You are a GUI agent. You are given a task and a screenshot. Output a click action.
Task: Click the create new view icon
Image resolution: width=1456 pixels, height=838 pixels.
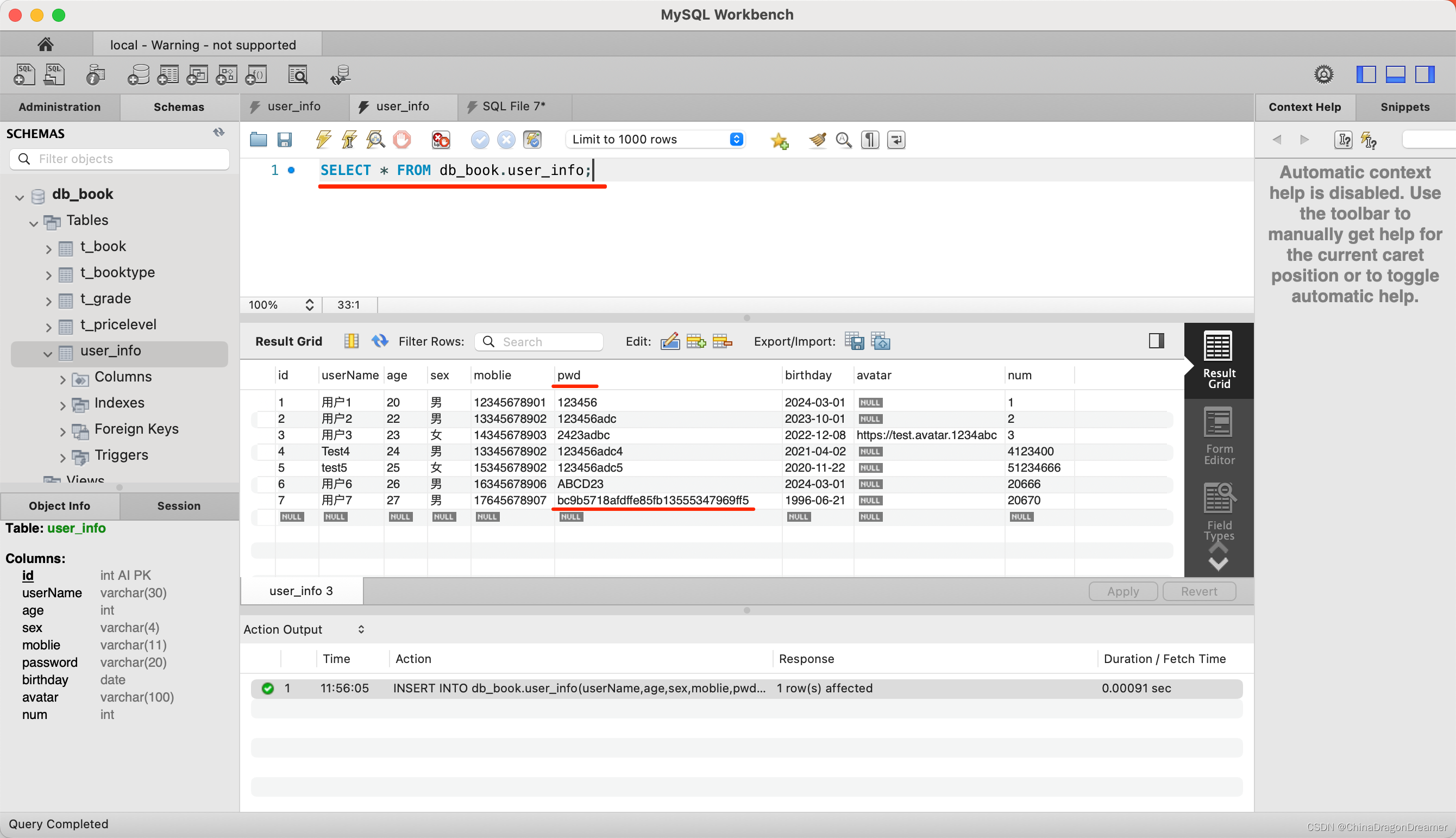pyautogui.click(x=197, y=75)
